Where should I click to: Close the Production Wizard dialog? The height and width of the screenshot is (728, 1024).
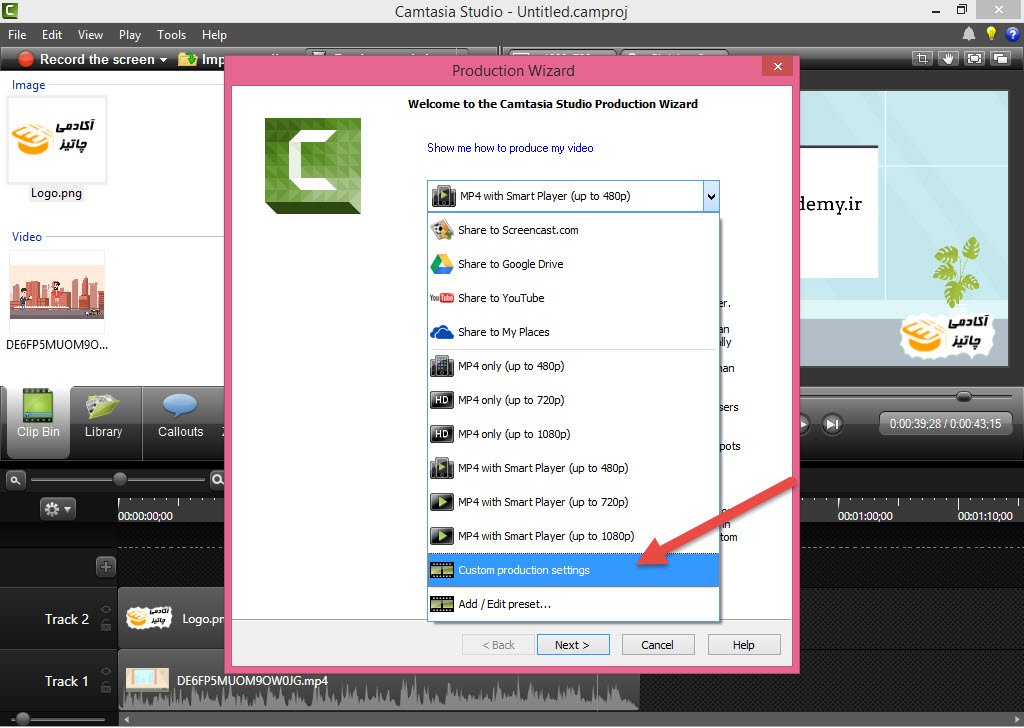[x=777, y=67]
